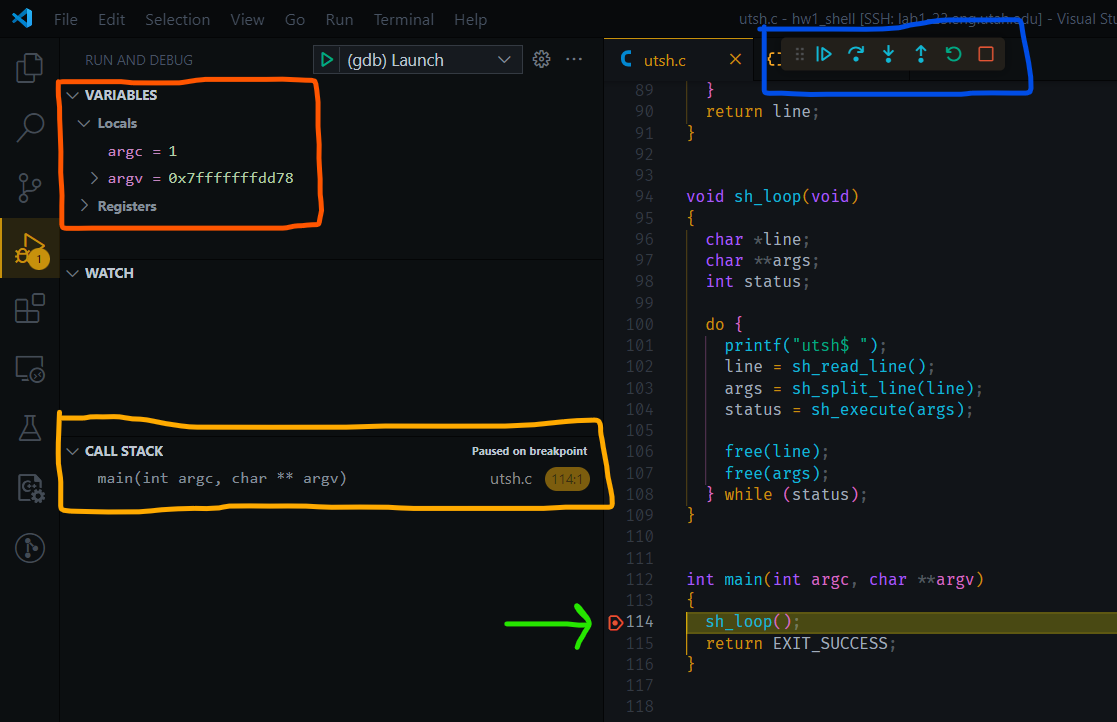The height and width of the screenshot is (722, 1117).
Task: Expand the Registers group
Action: click(84, 206)
